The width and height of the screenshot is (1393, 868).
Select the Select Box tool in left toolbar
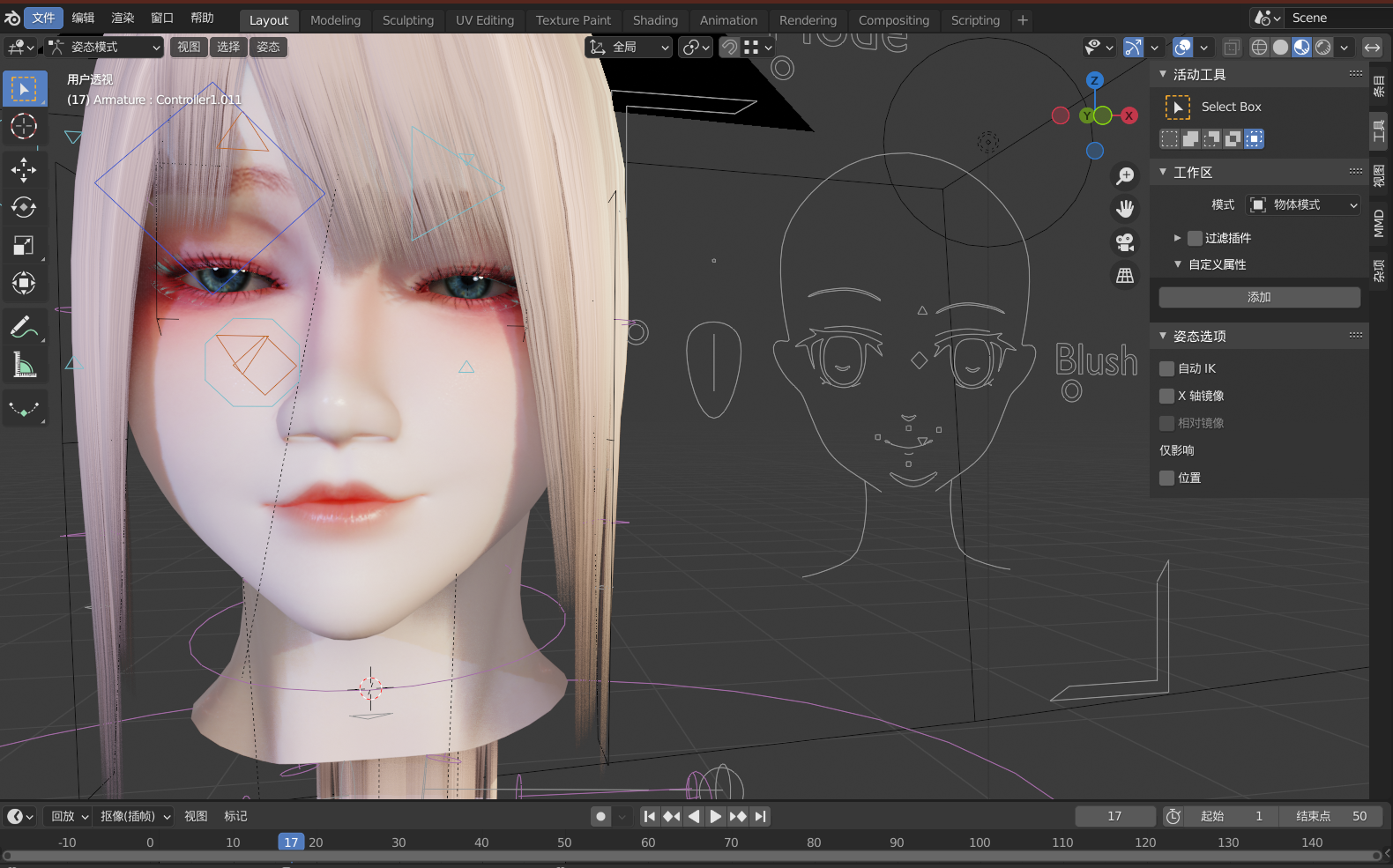click(x=24, y=89)
